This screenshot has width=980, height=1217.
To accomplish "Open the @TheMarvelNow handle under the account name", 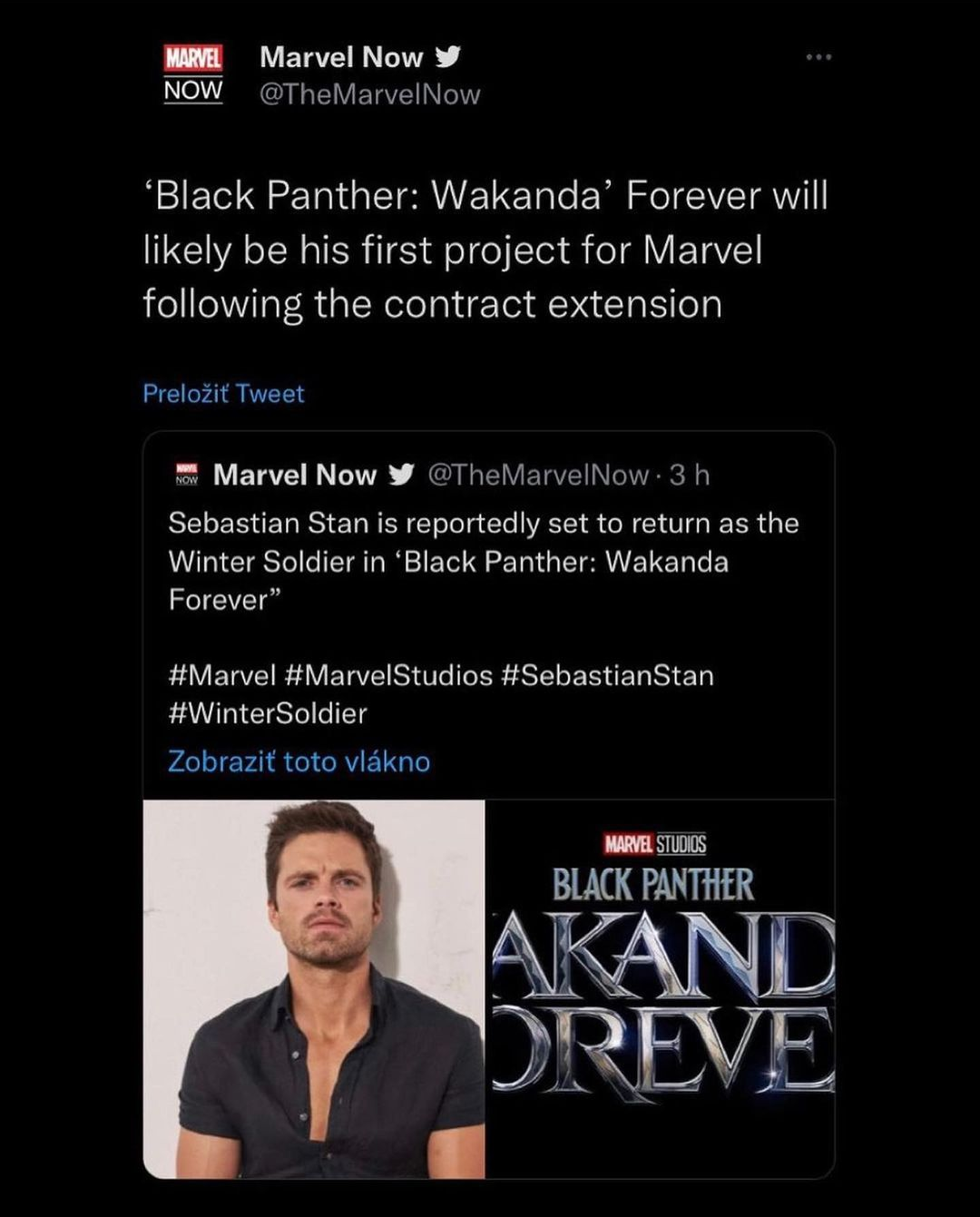I will point(370,94).
